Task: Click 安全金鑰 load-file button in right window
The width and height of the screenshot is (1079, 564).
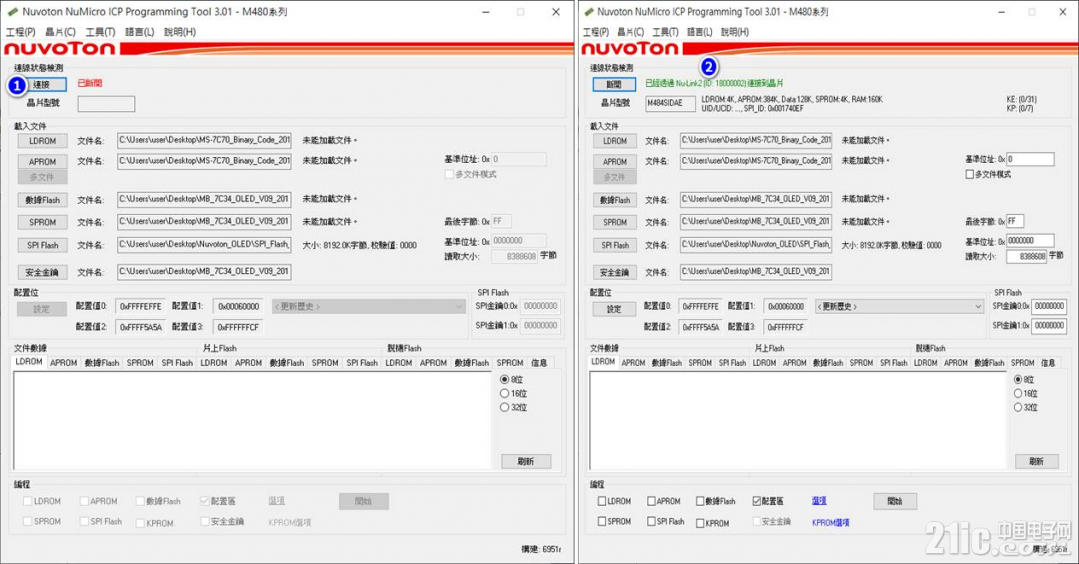Action: tap(615, 272)
